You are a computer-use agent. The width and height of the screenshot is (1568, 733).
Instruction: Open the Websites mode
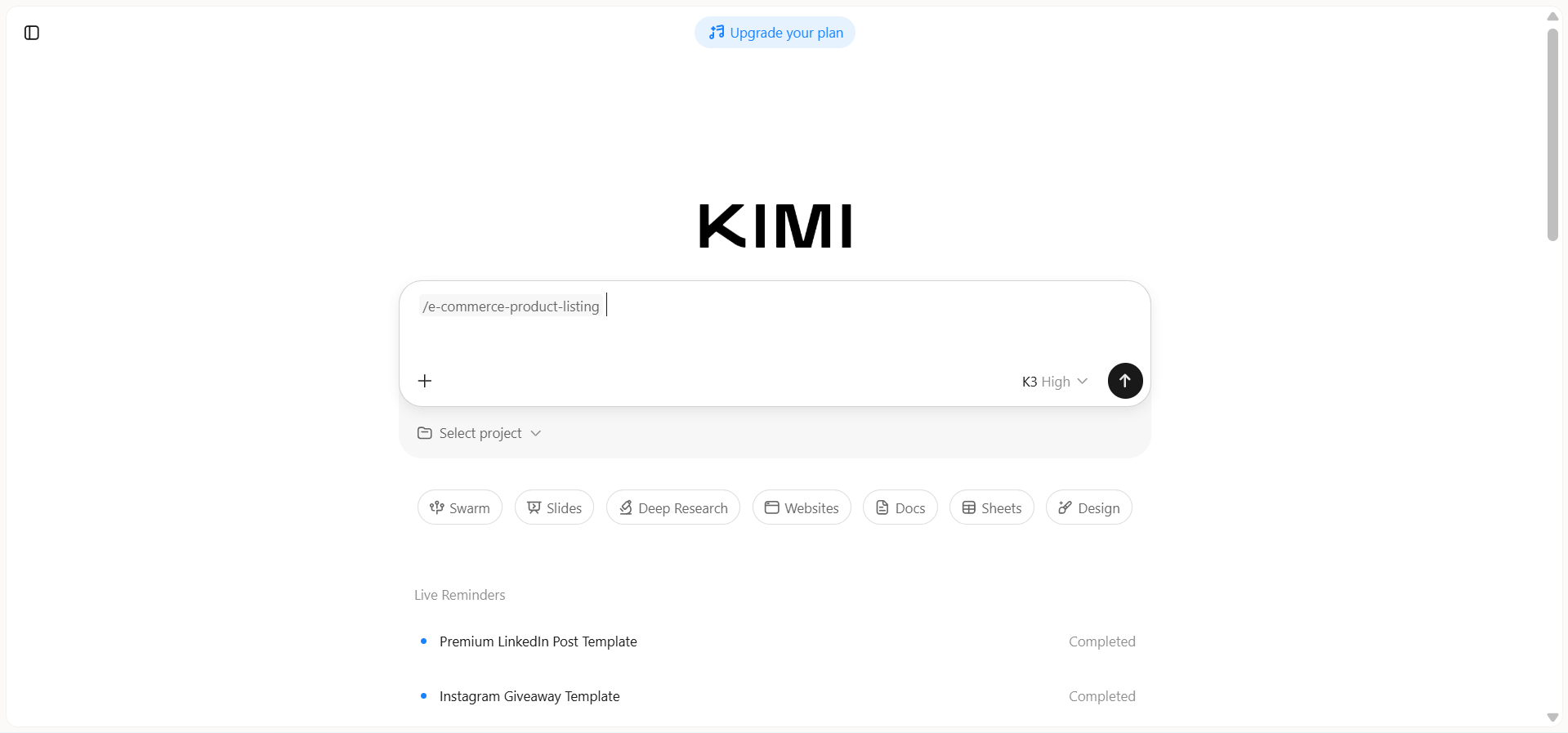(x=802, y=507)
